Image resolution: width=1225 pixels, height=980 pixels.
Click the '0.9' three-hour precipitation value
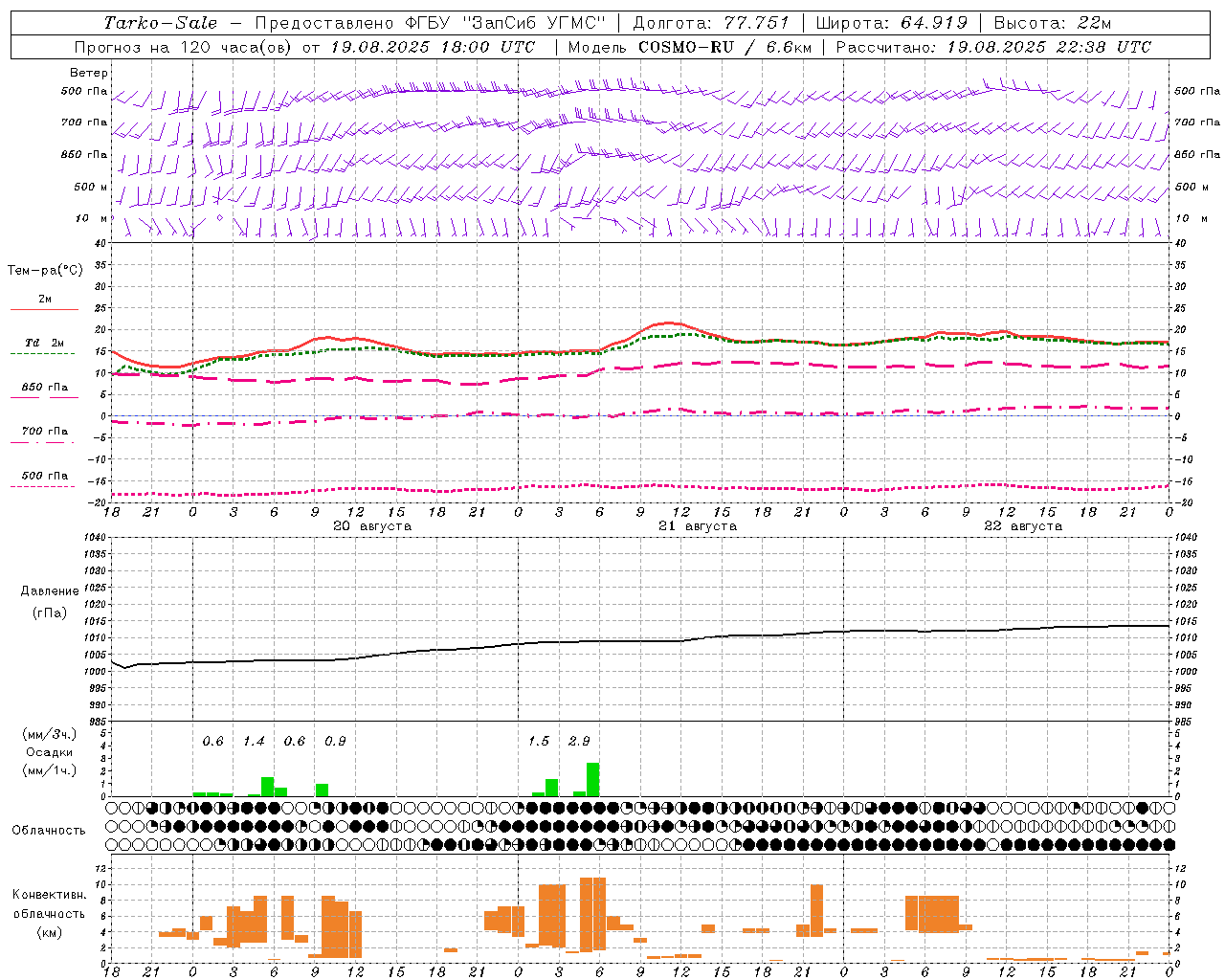335,742
